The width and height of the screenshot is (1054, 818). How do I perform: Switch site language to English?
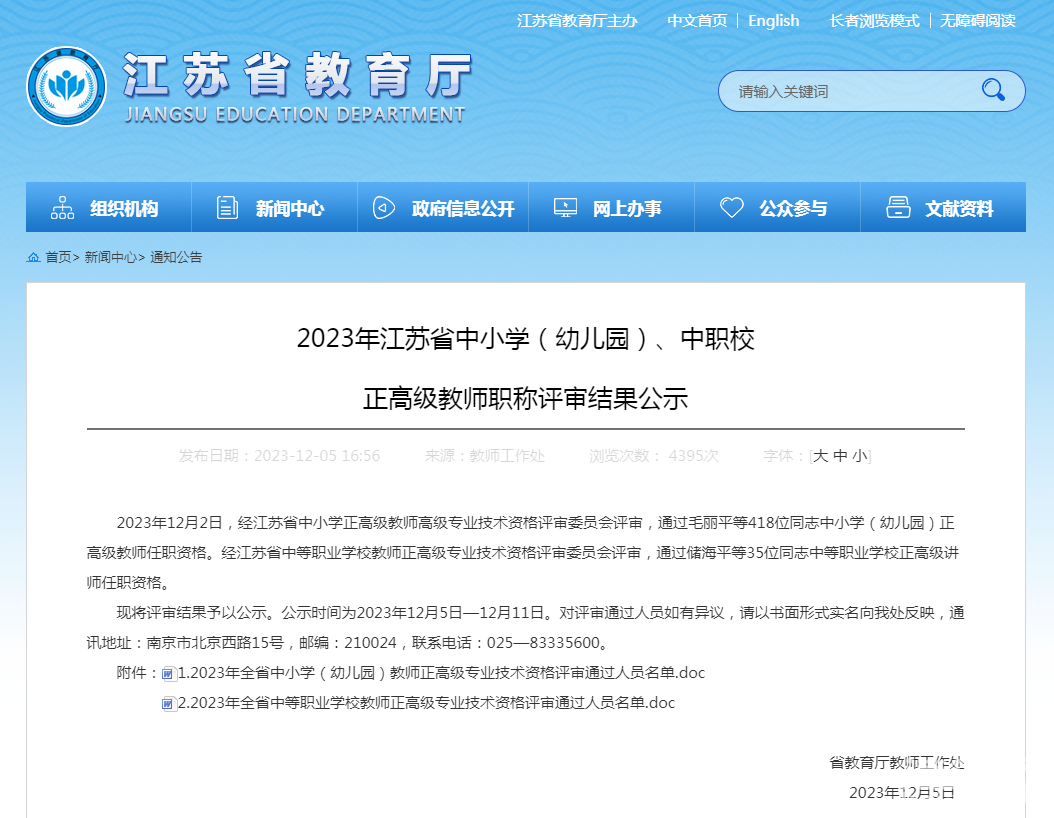tap(774, 21)
